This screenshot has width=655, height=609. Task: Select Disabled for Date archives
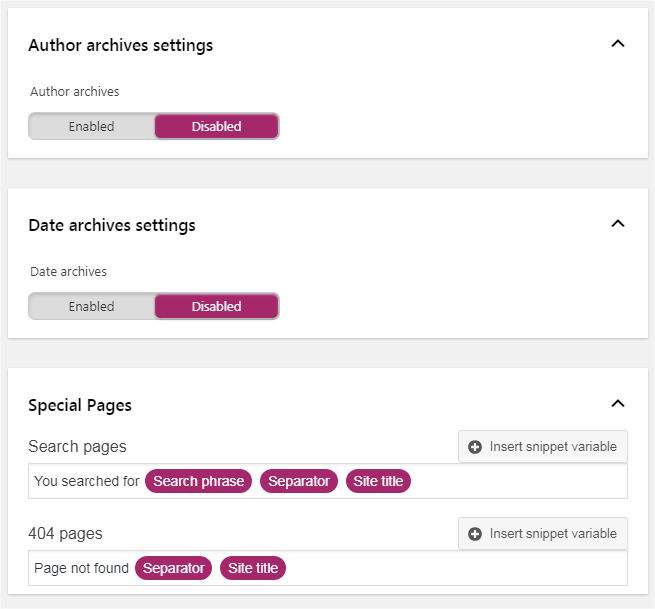click(216, 306)
